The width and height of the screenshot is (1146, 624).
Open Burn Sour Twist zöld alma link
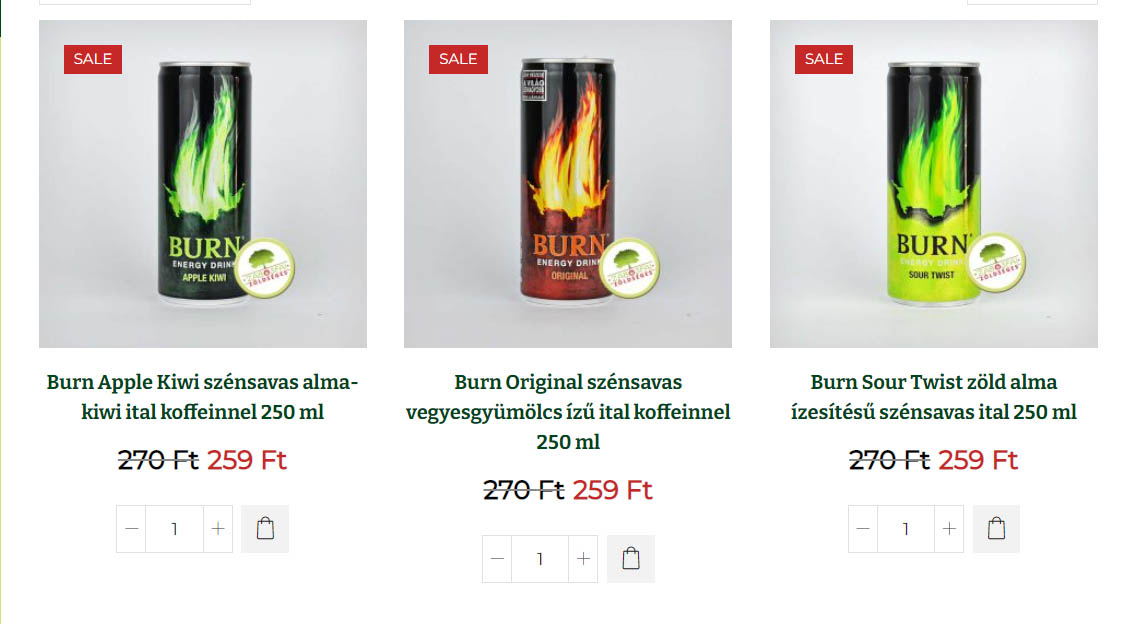click(x=933, y=397)
